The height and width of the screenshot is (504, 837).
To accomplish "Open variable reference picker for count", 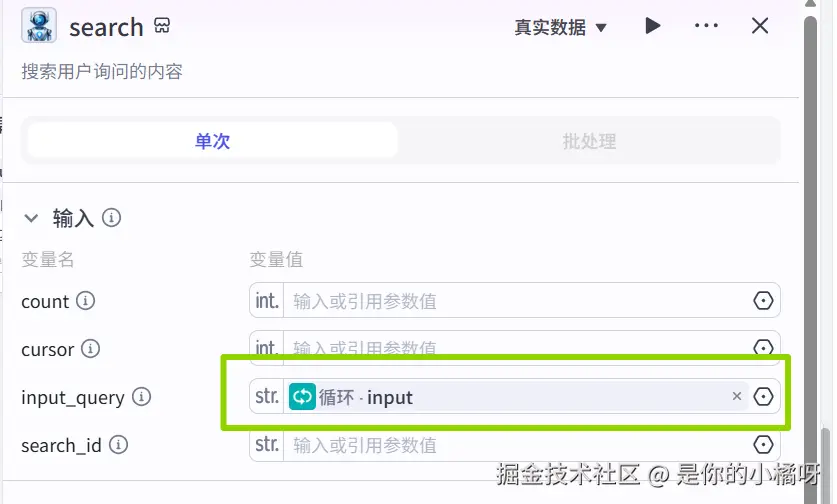I will [x=763, y=301].
